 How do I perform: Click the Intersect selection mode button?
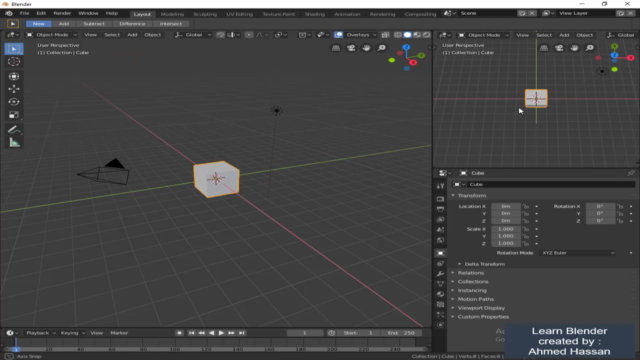(x=171, y=24)
